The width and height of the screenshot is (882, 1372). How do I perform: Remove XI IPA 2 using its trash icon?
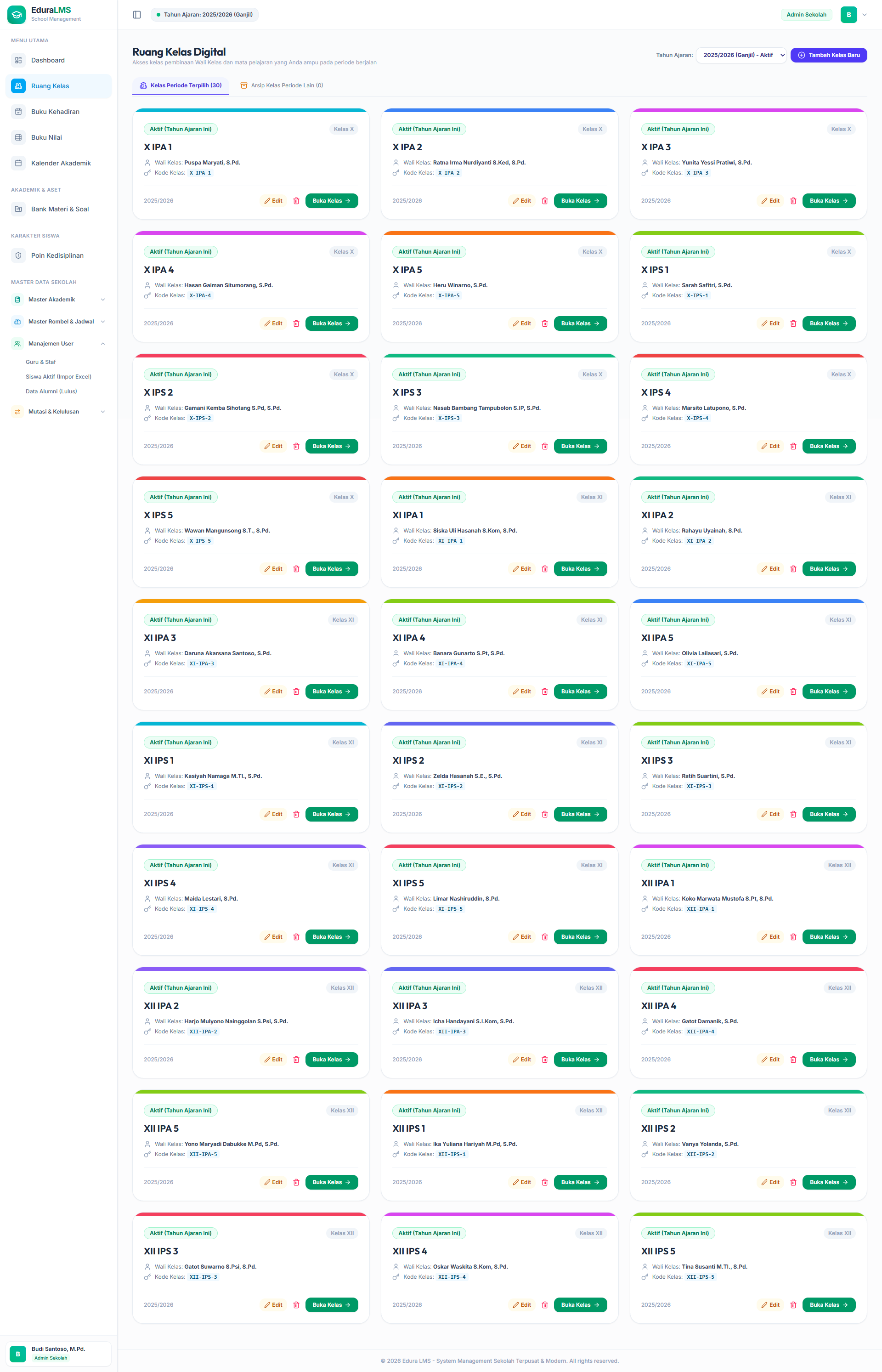coord(793,569)
